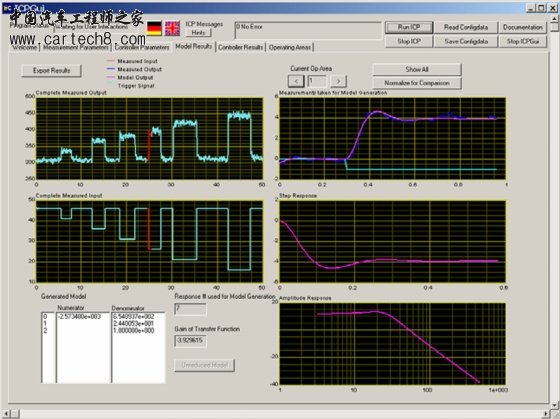This screenshot has height=419, width=560.
Task: Open the Documentation button
Action: (x=522, y=27)
